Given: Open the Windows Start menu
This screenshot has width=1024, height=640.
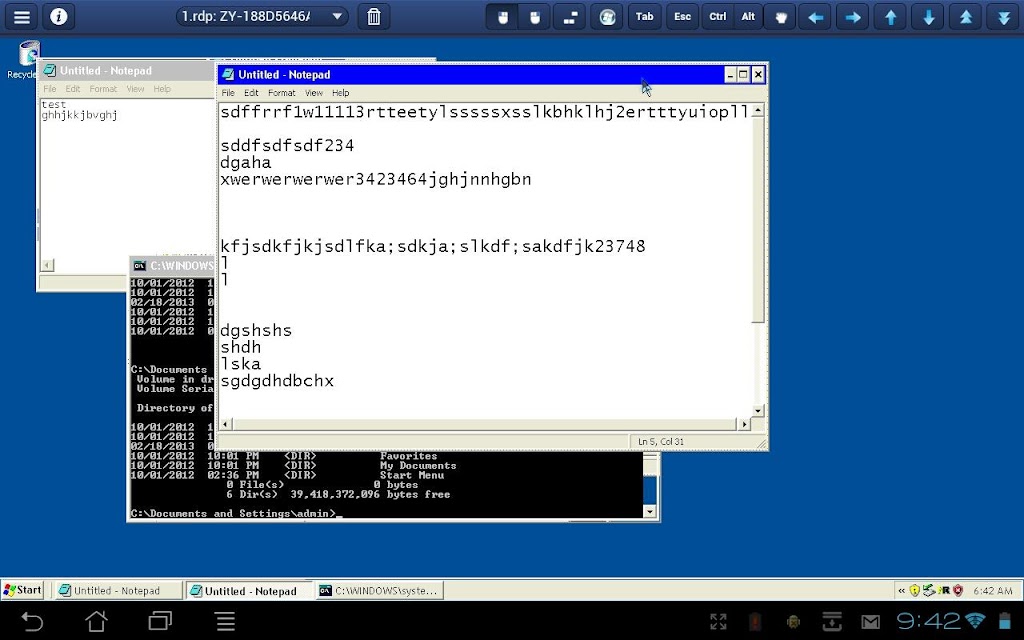Looking at the screenshot, I should point(22,590).
